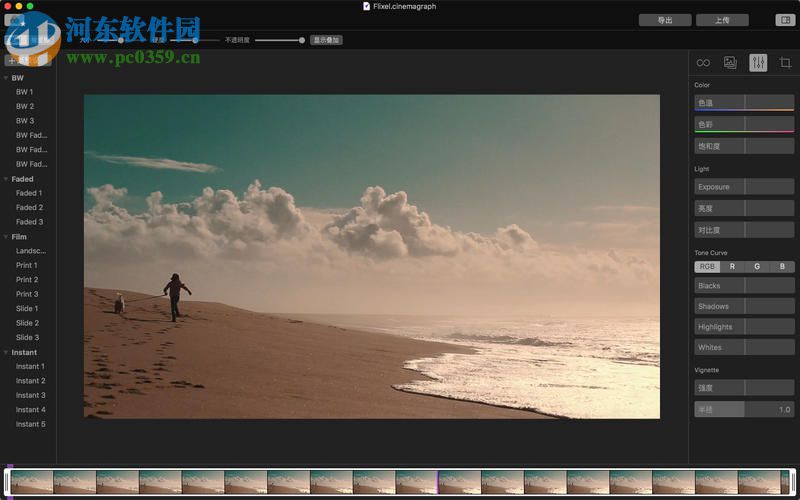Click the Flixel.cinemagraph document icon in title
The height and width of the screenshot is (500, 800).
tap(366, 6)
